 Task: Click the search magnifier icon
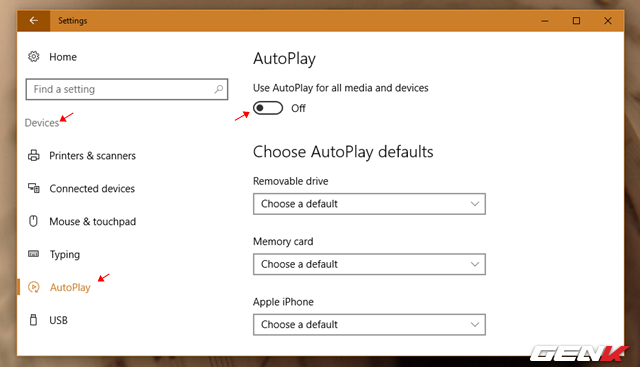(219, 89)
